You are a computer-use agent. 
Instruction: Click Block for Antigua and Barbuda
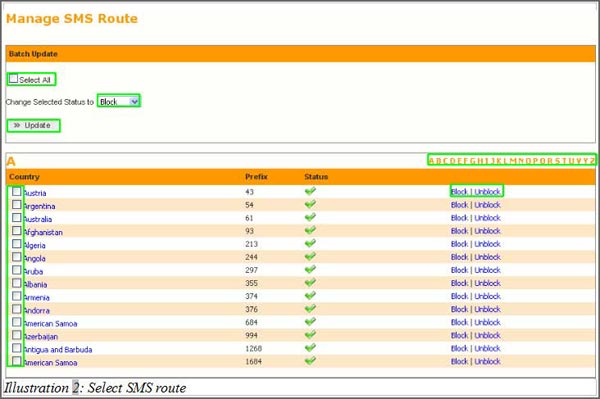point(459,348)
